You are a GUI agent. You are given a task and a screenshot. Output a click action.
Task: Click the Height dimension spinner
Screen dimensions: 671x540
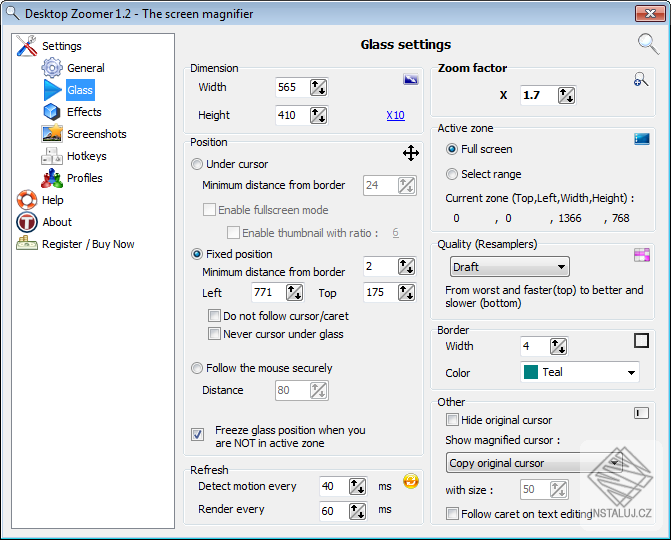(x=318, y=115)
